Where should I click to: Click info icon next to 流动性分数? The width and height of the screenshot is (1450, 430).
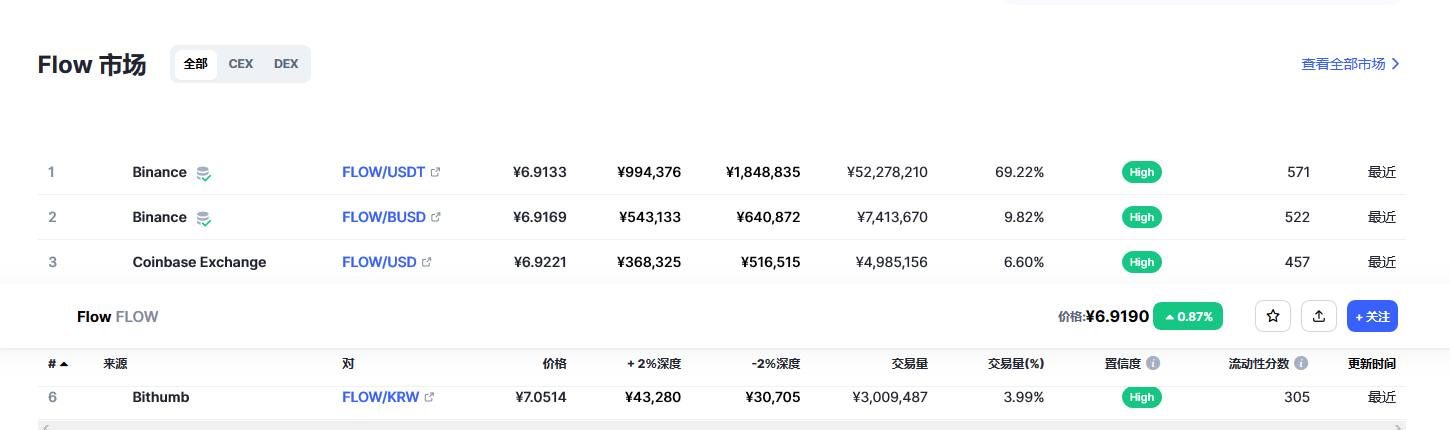coord(1301,363)
